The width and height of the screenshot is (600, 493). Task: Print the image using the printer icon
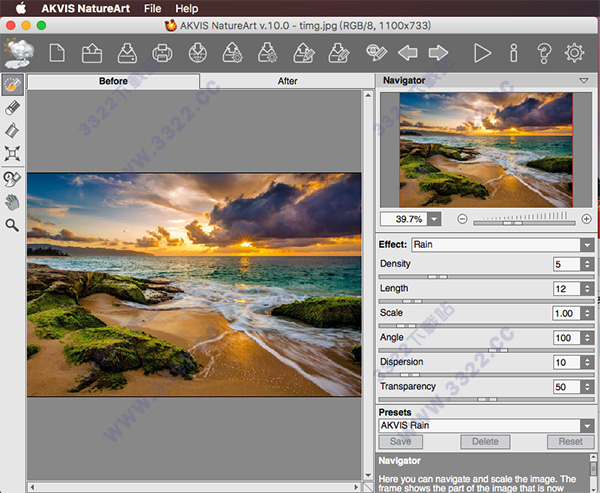point(162,53)
